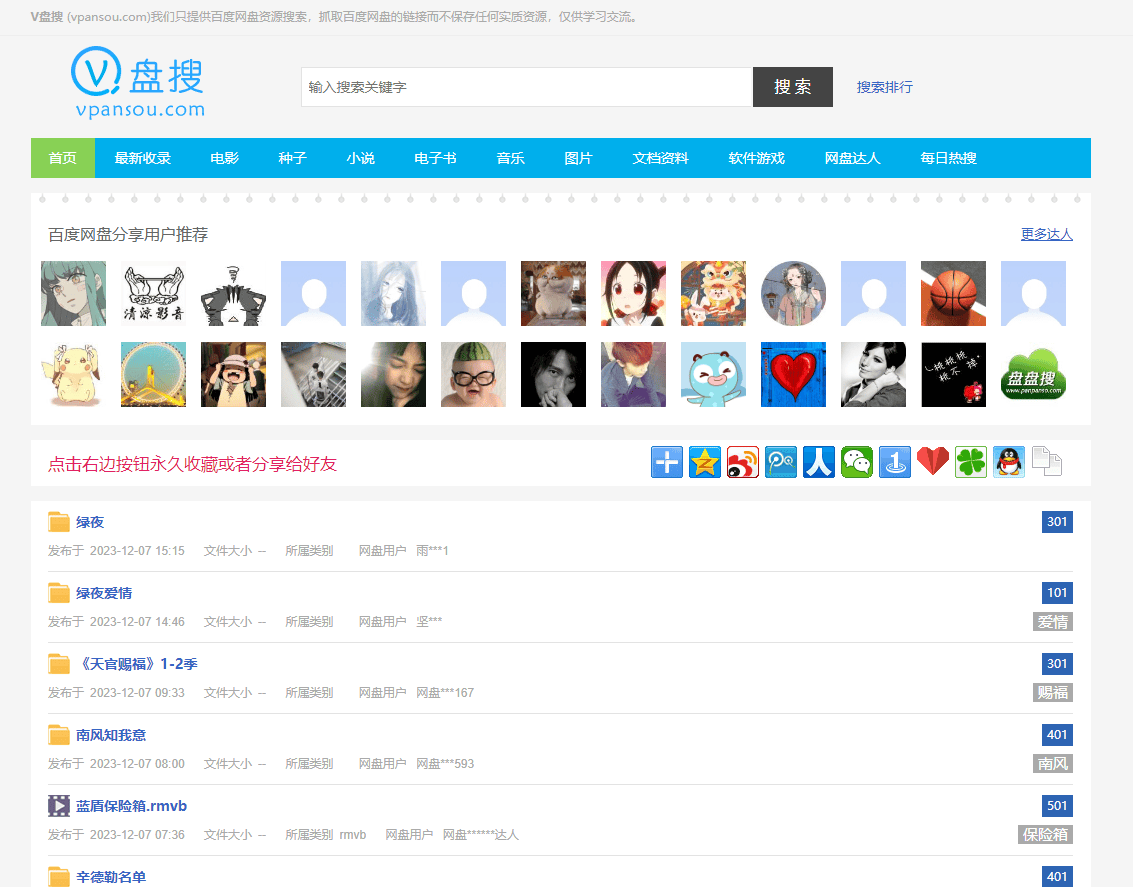Go to the 网盘达人 menu item

[852, 158]
